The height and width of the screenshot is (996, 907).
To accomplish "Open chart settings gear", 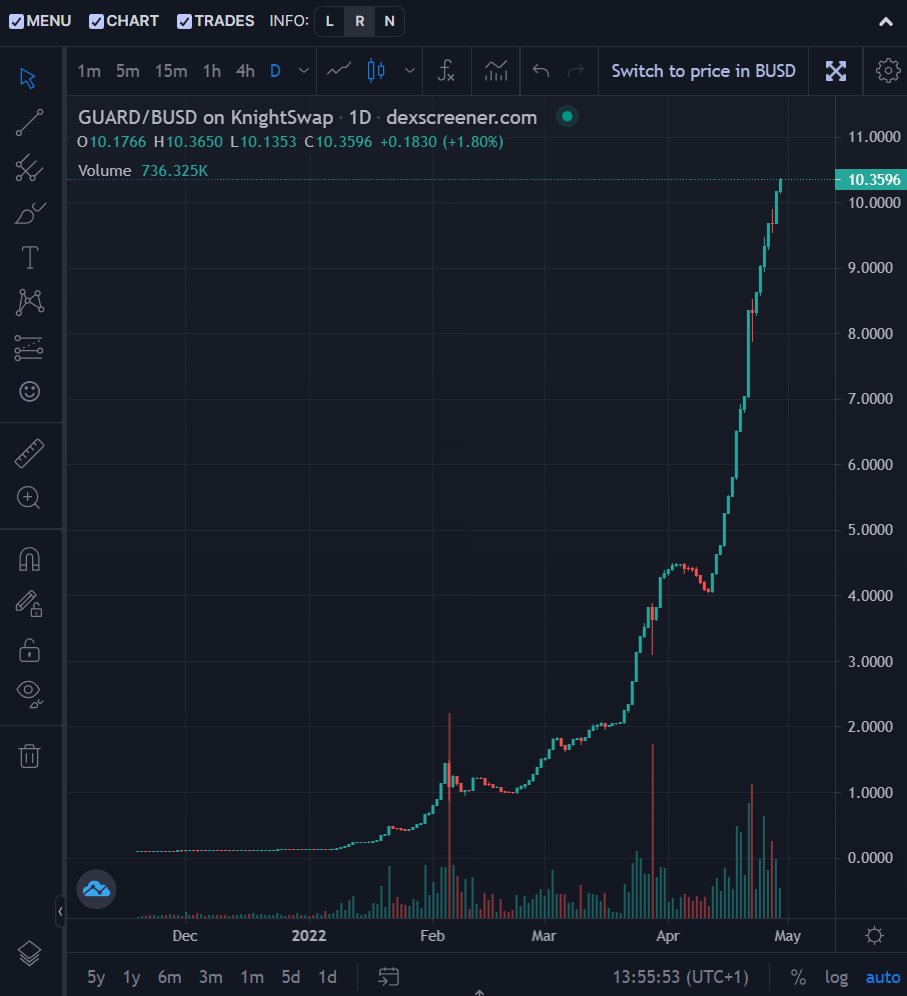I will click(888, 71).
